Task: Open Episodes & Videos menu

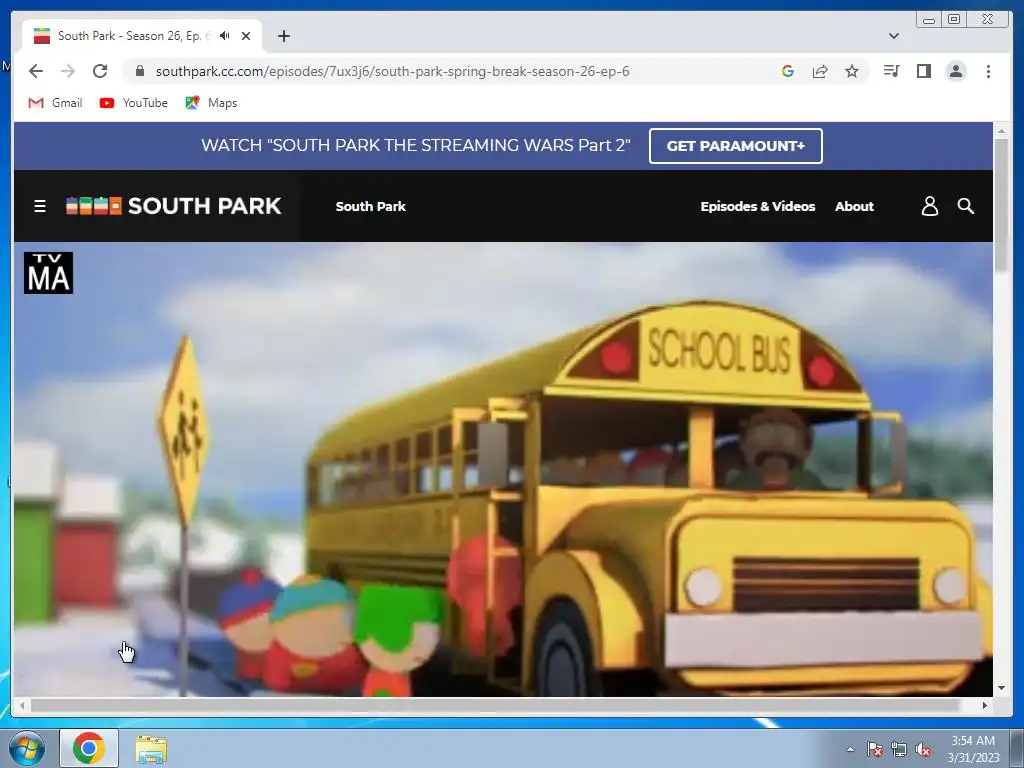Action: tap(758, 206)
